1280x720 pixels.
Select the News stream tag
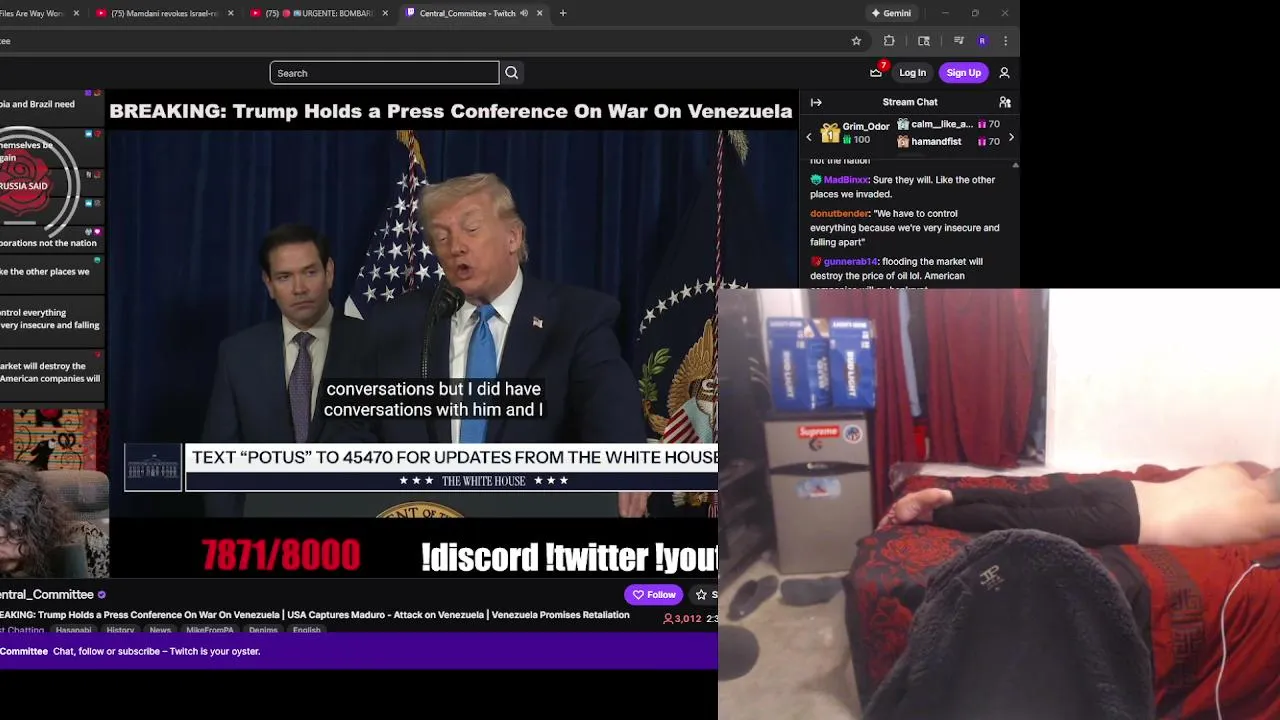(x=160, y=630)
